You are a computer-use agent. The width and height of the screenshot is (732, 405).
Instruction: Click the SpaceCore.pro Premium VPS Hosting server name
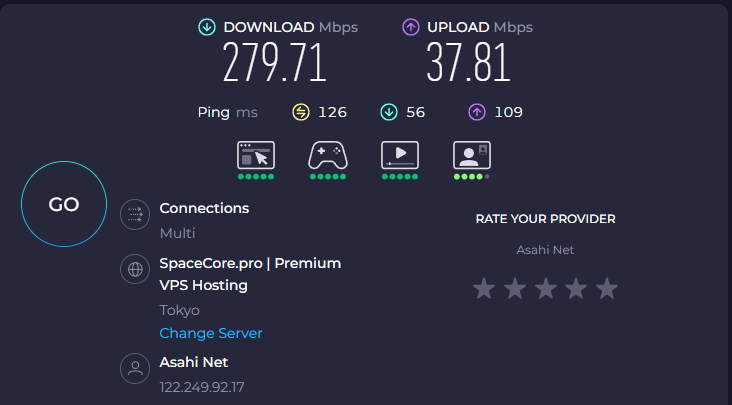click(x=250, y=274)
